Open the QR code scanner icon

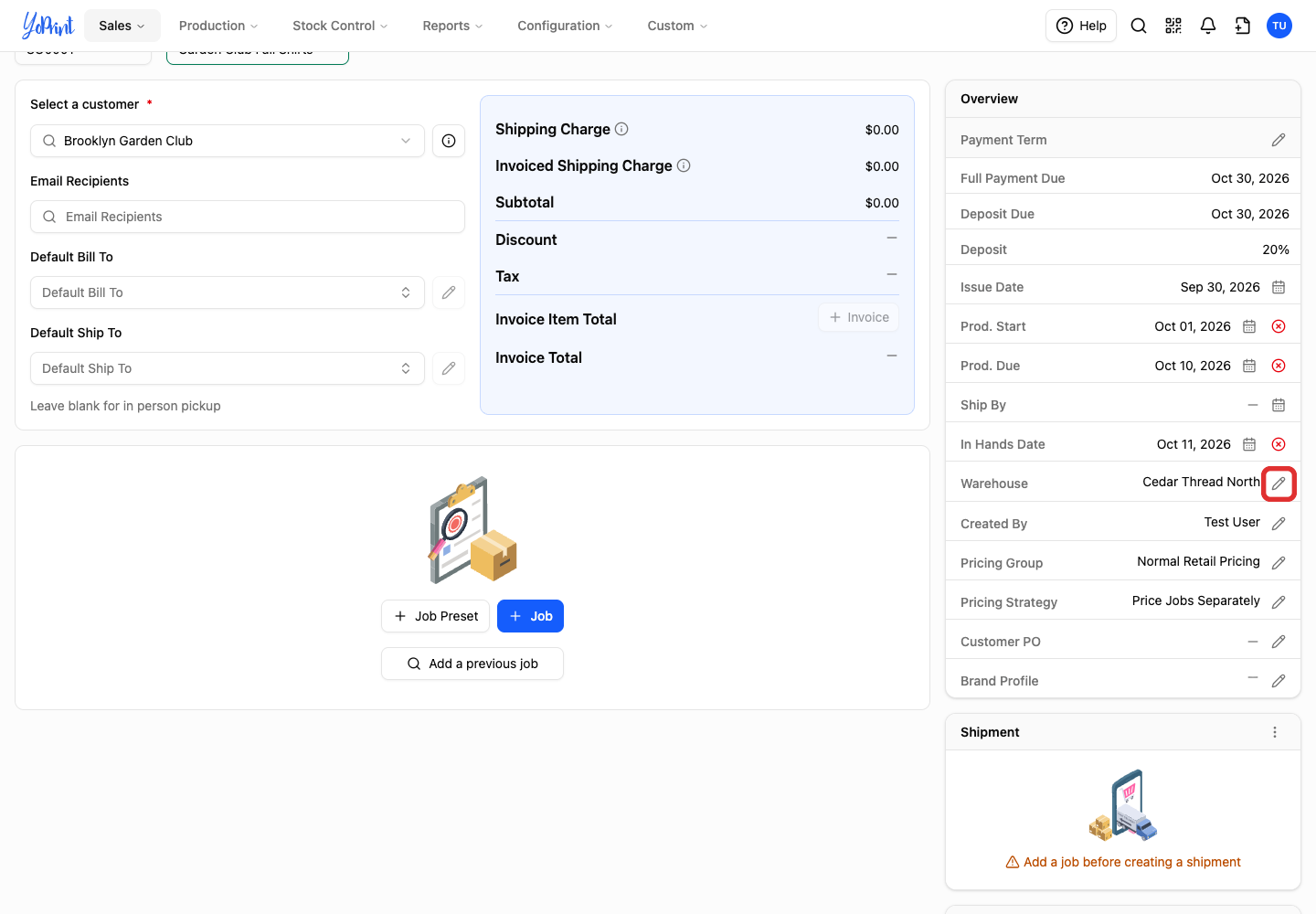[x=1173, y=26]
